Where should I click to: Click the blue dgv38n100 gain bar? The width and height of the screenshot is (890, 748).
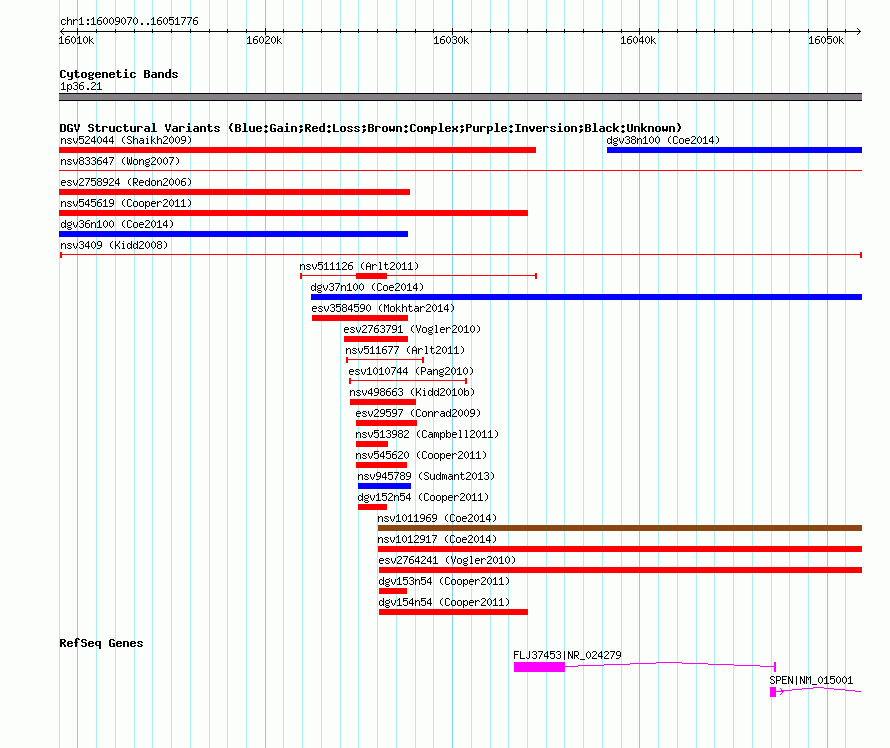click(734, 150)
